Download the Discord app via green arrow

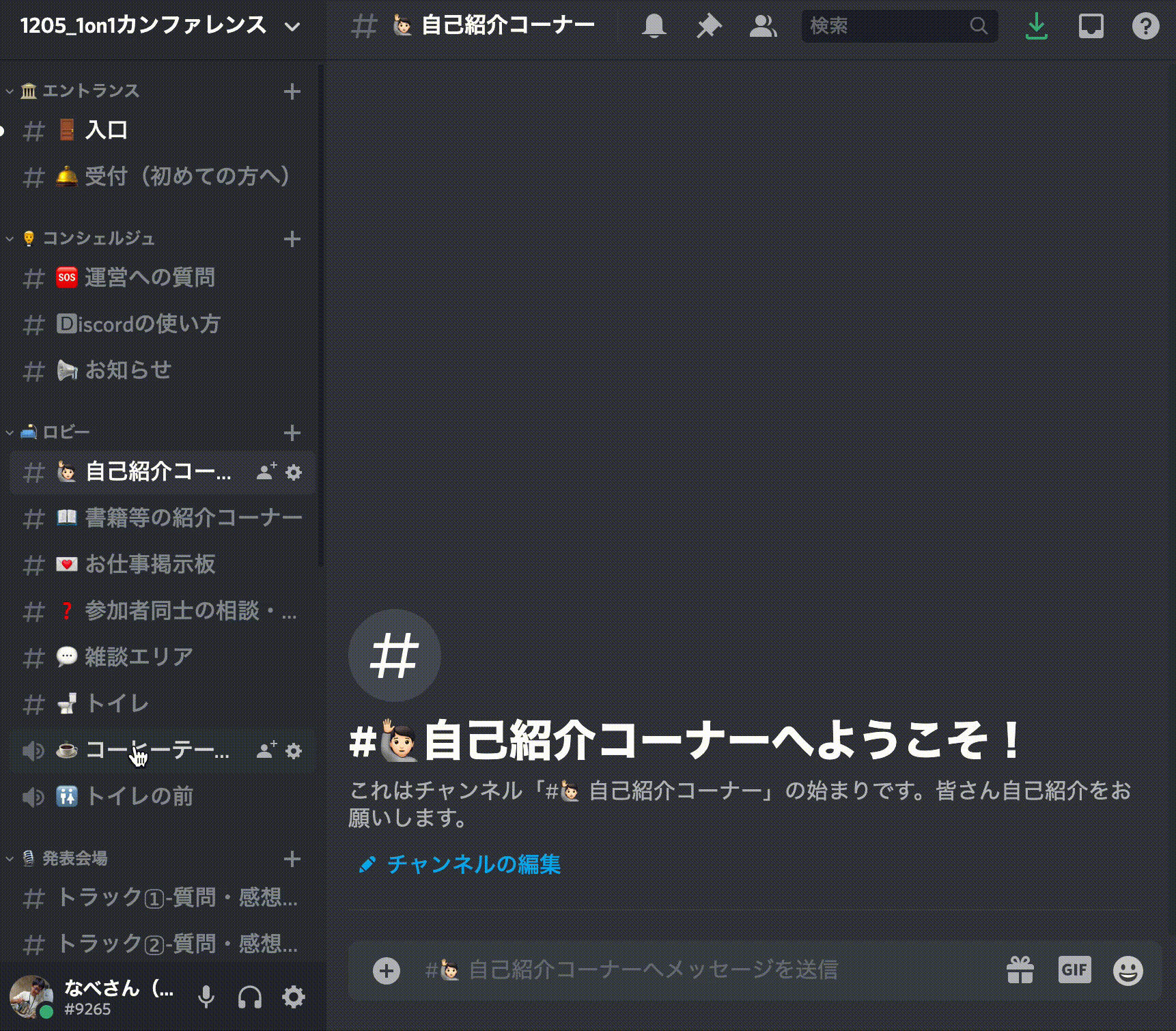point(1036,27)
